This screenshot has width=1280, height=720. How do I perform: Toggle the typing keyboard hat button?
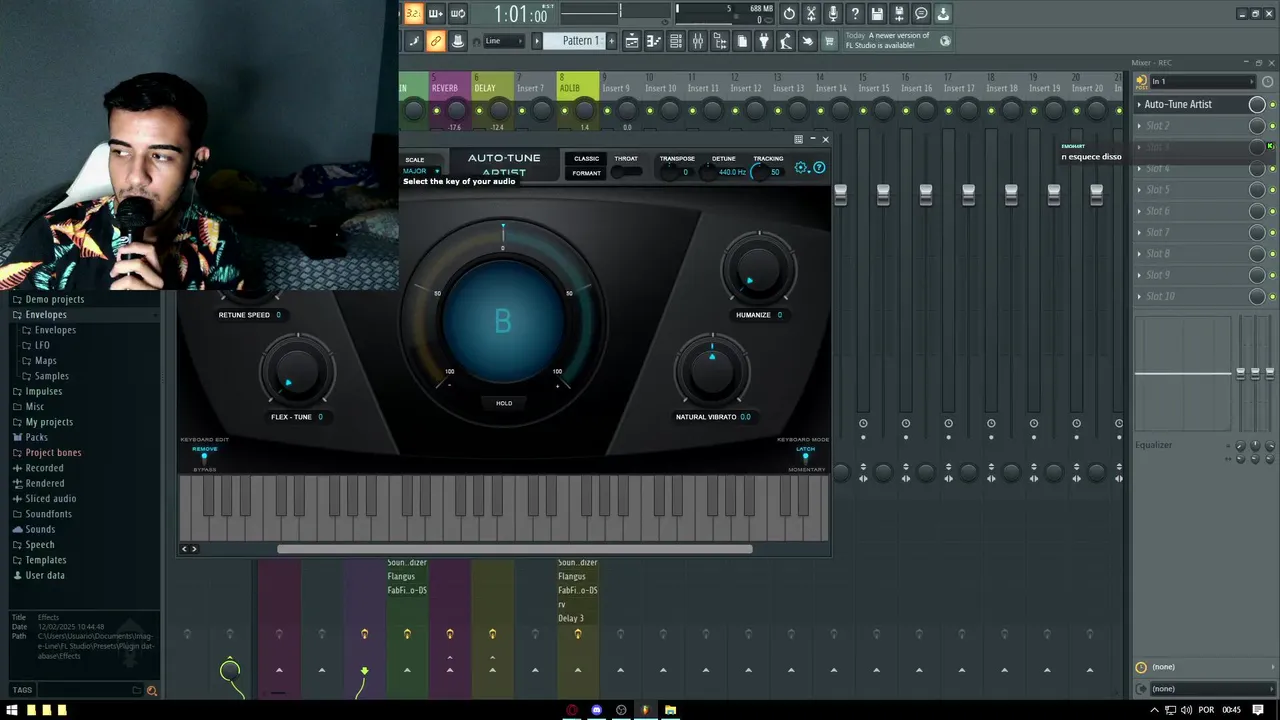point(457,41)
